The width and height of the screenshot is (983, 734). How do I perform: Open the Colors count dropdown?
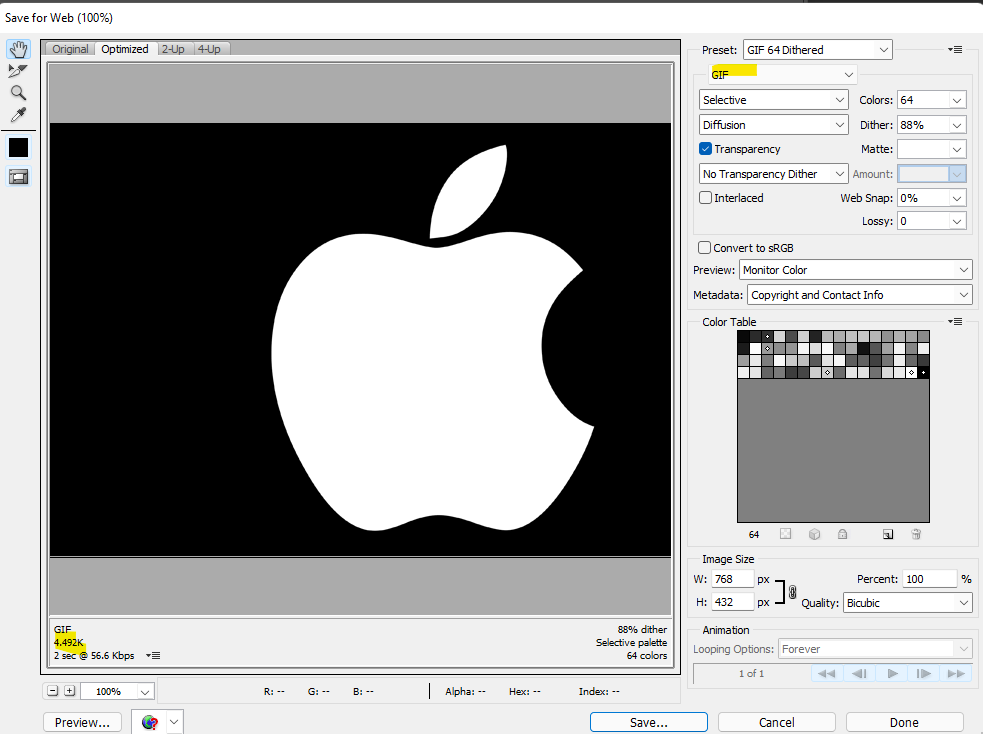957,100
